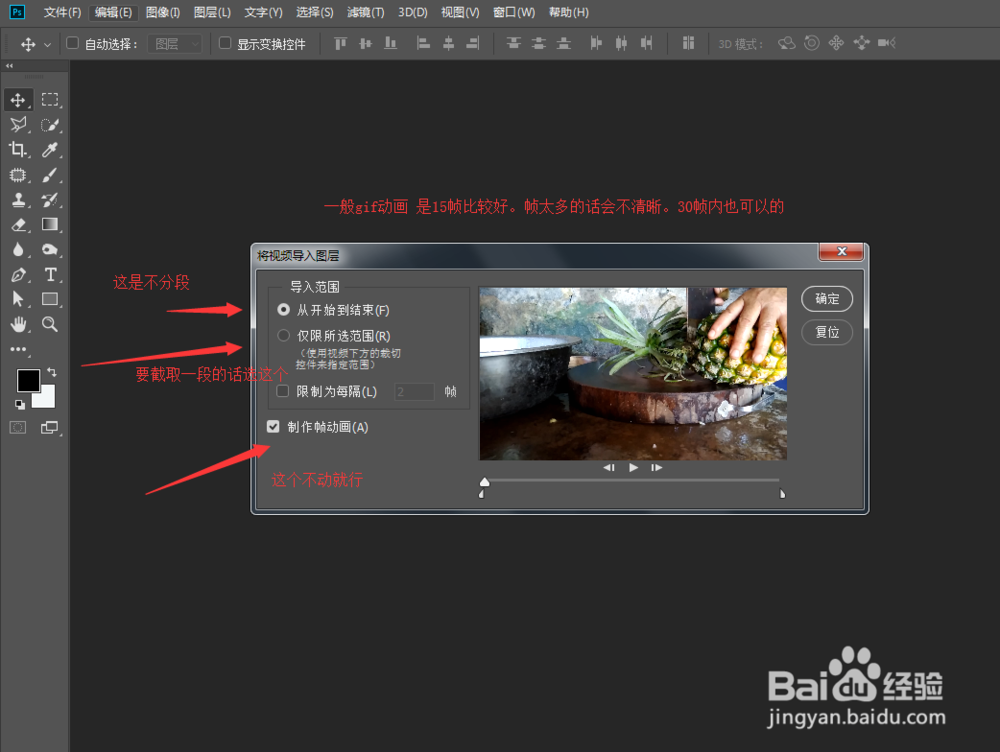Click the 复位 button
The width and height of the screenshot is (1000, 752).
(x=827, y=332)
